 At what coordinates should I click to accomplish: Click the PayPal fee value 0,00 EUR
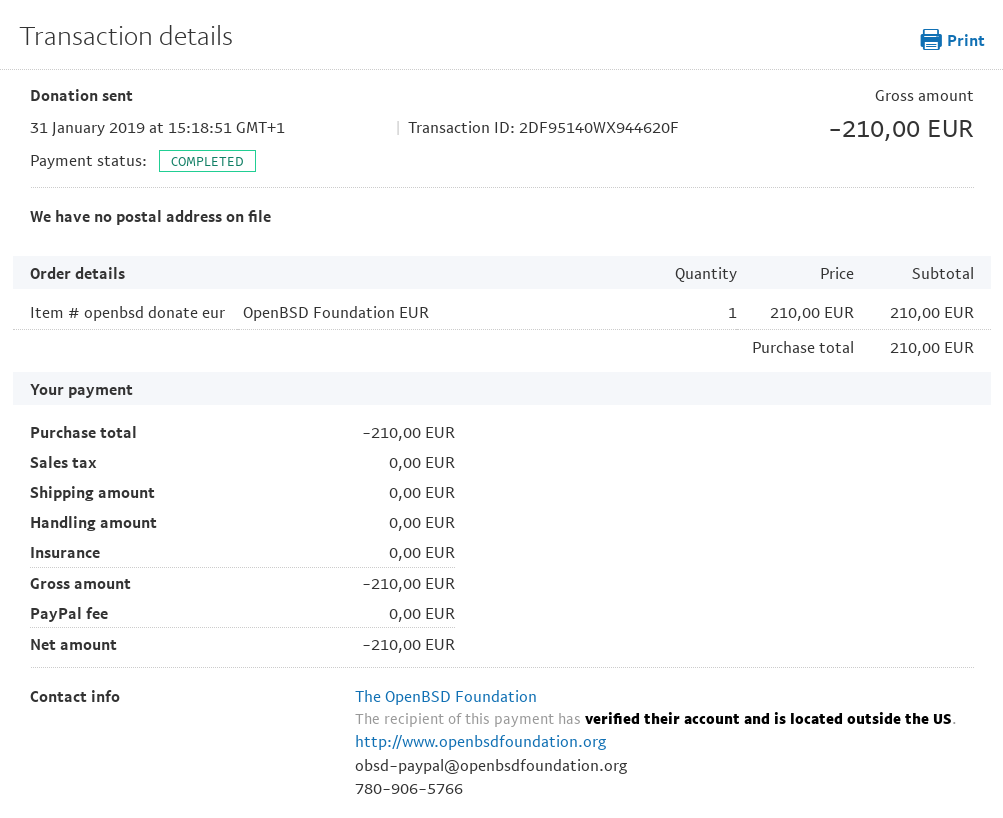(x=422, y=614)
